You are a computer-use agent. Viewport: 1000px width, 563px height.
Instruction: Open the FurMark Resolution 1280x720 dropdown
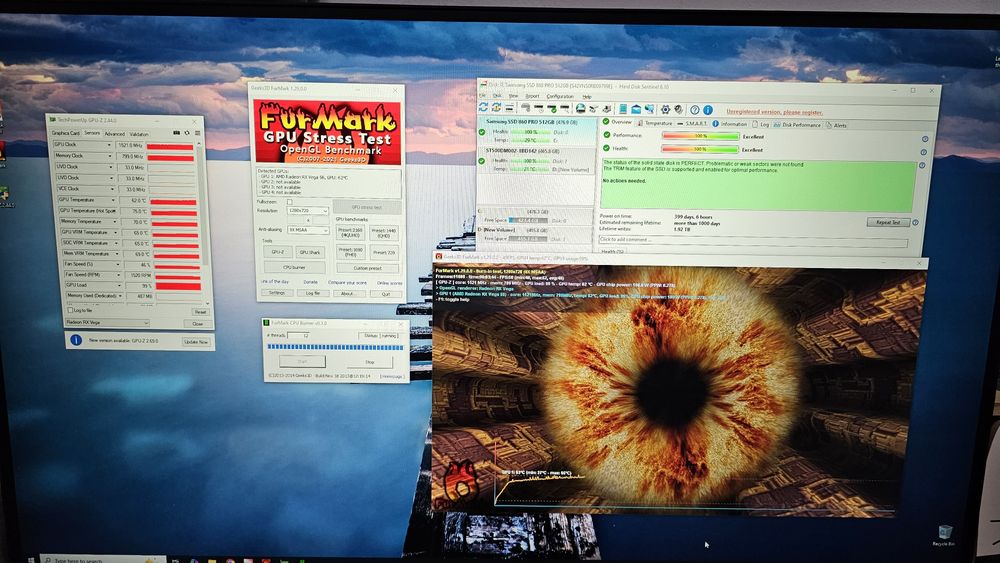308,211
